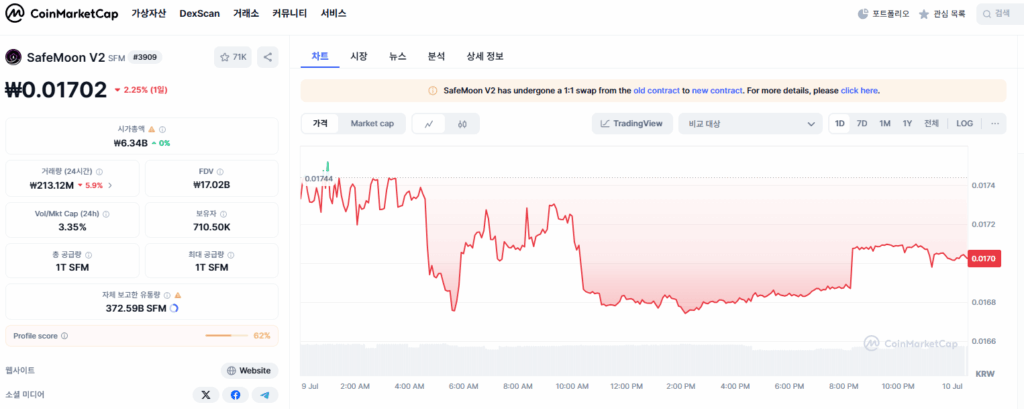Image resolution: width=1024 pixels, height=409 pixels.
Task: Open SafeMoon's Facebook page
Action: tap(235, 395)
